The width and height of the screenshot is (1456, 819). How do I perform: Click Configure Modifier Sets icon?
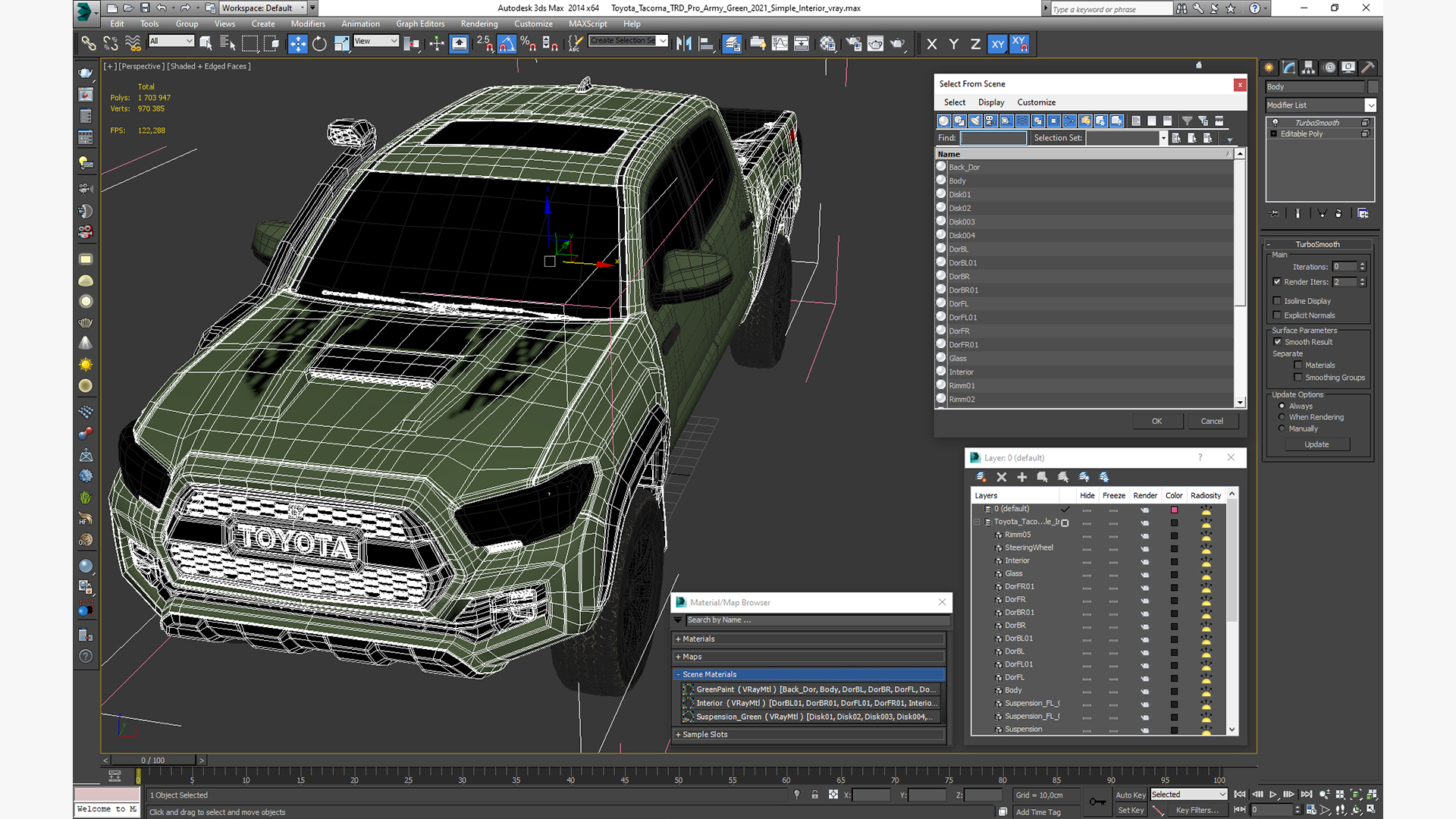1363,214
